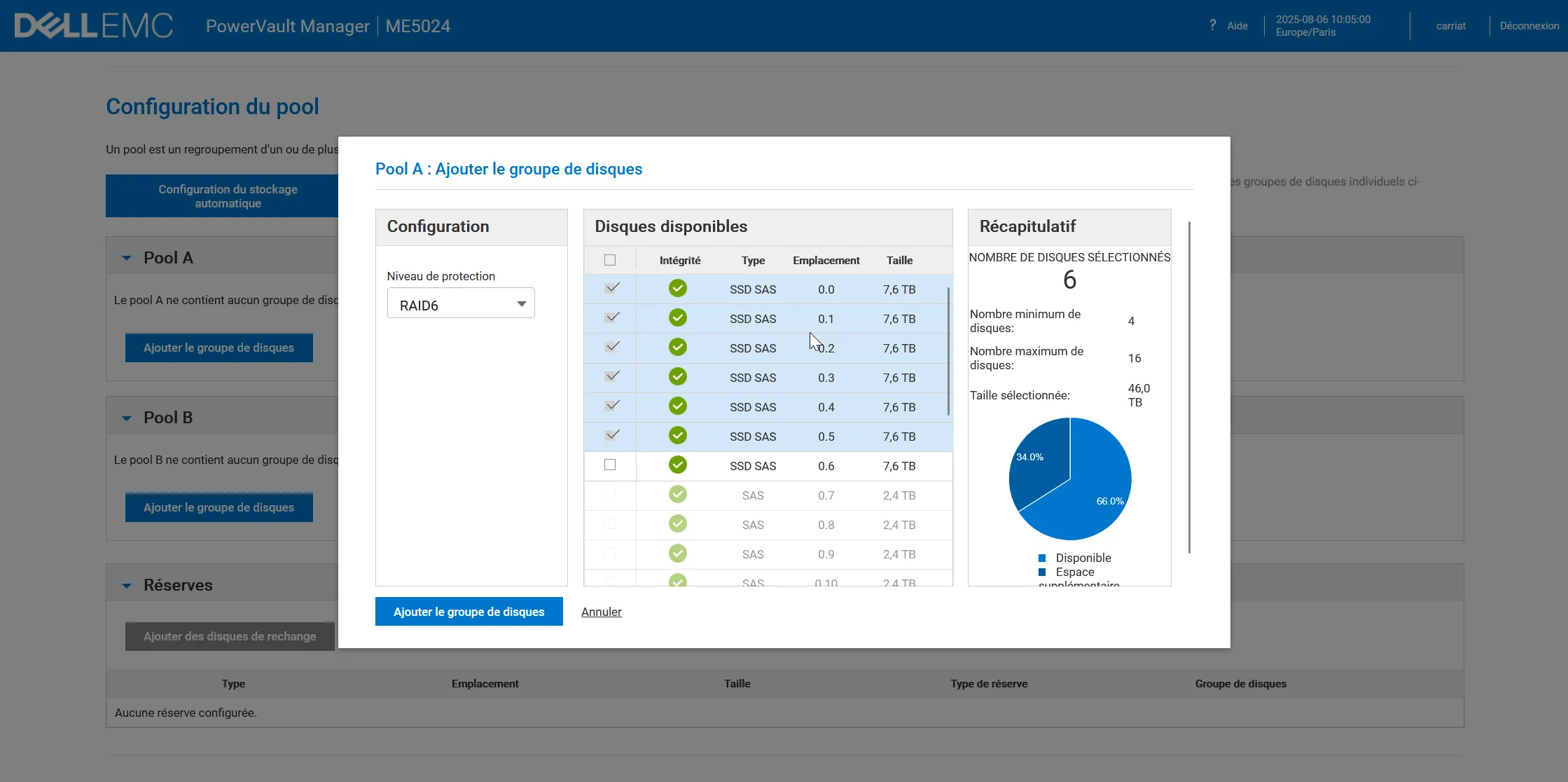The width and height of the screenshot is (1568, 782).
Task: Open the carriat user menu
Action: pyautogui.click(x=1450, y=26)
